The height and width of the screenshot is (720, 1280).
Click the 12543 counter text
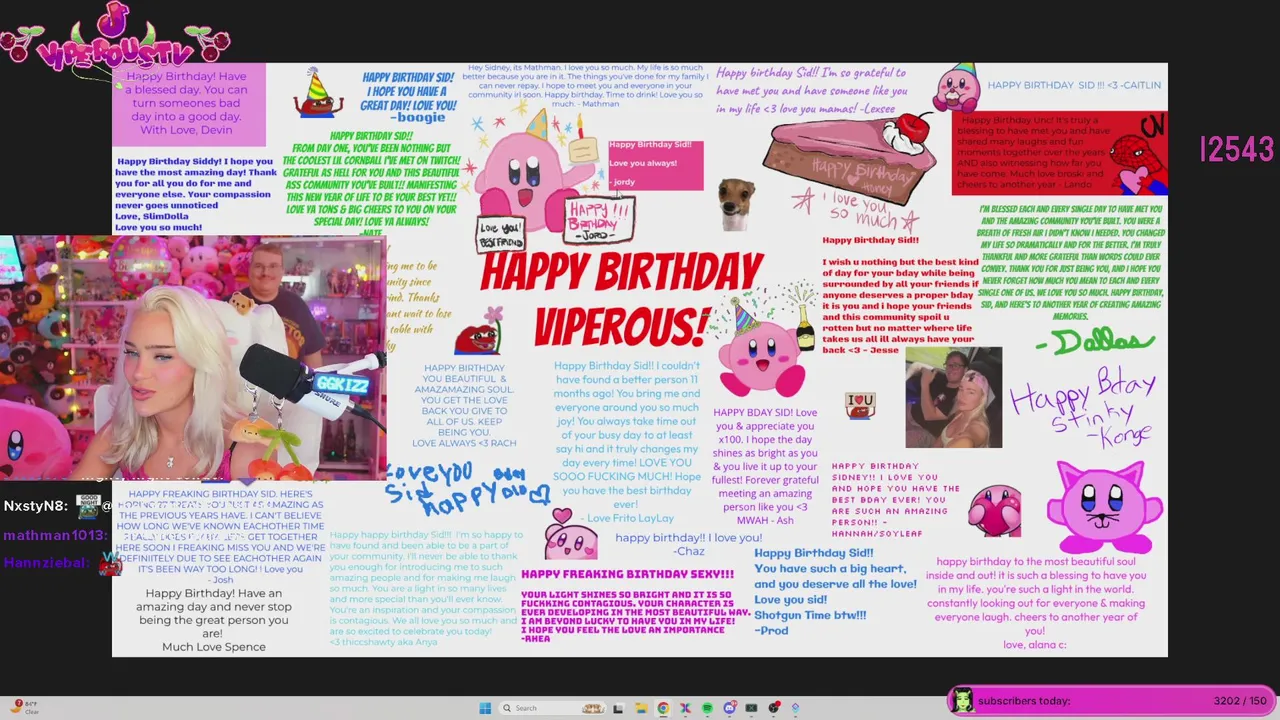(x=1237, y=150)
